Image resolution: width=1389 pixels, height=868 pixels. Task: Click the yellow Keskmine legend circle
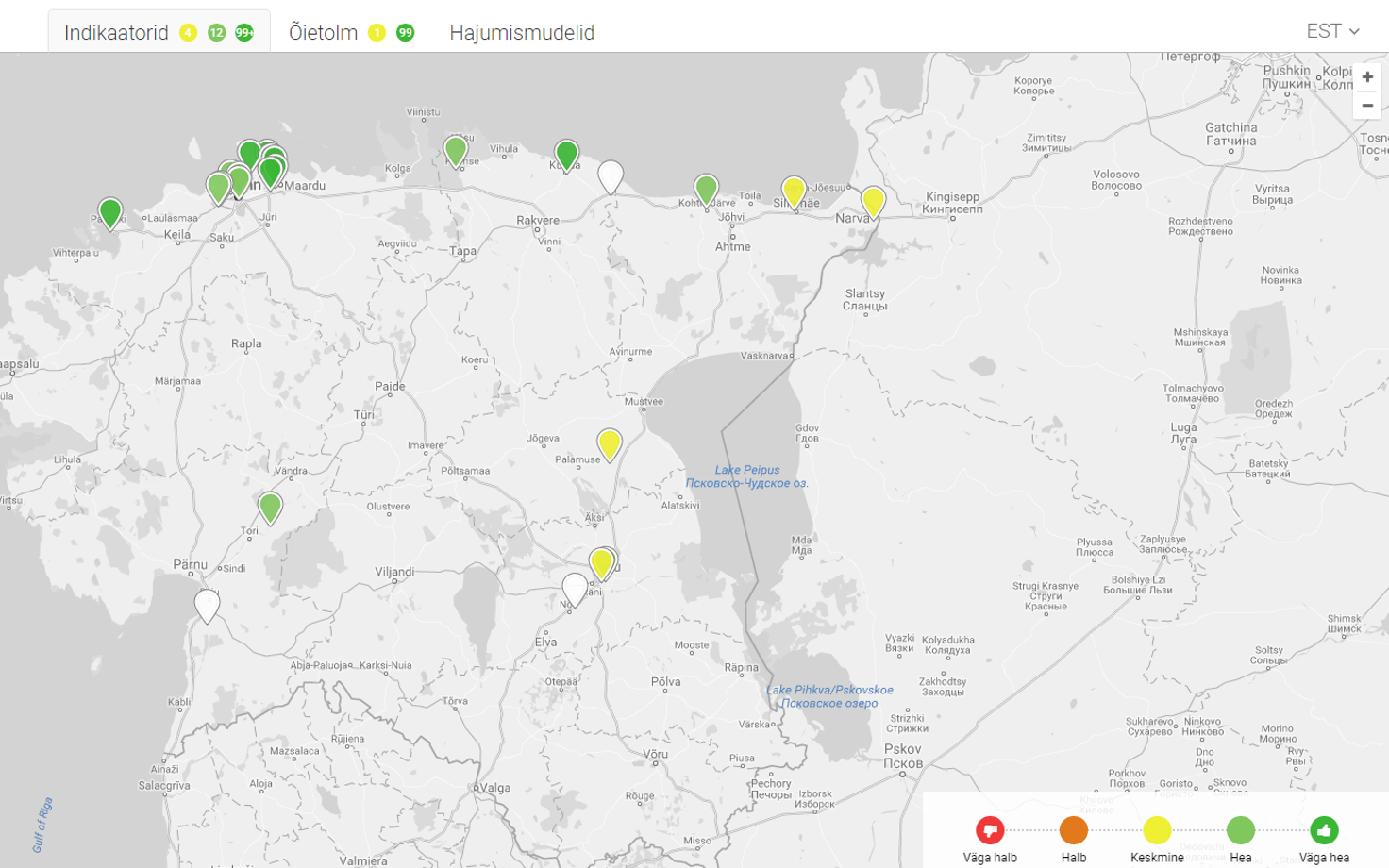coord(1157,830)
